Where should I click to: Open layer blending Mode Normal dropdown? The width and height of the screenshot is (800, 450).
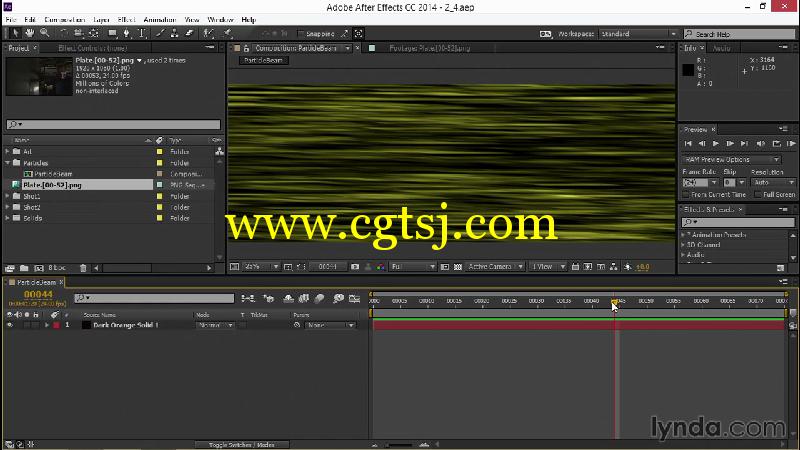215,325
